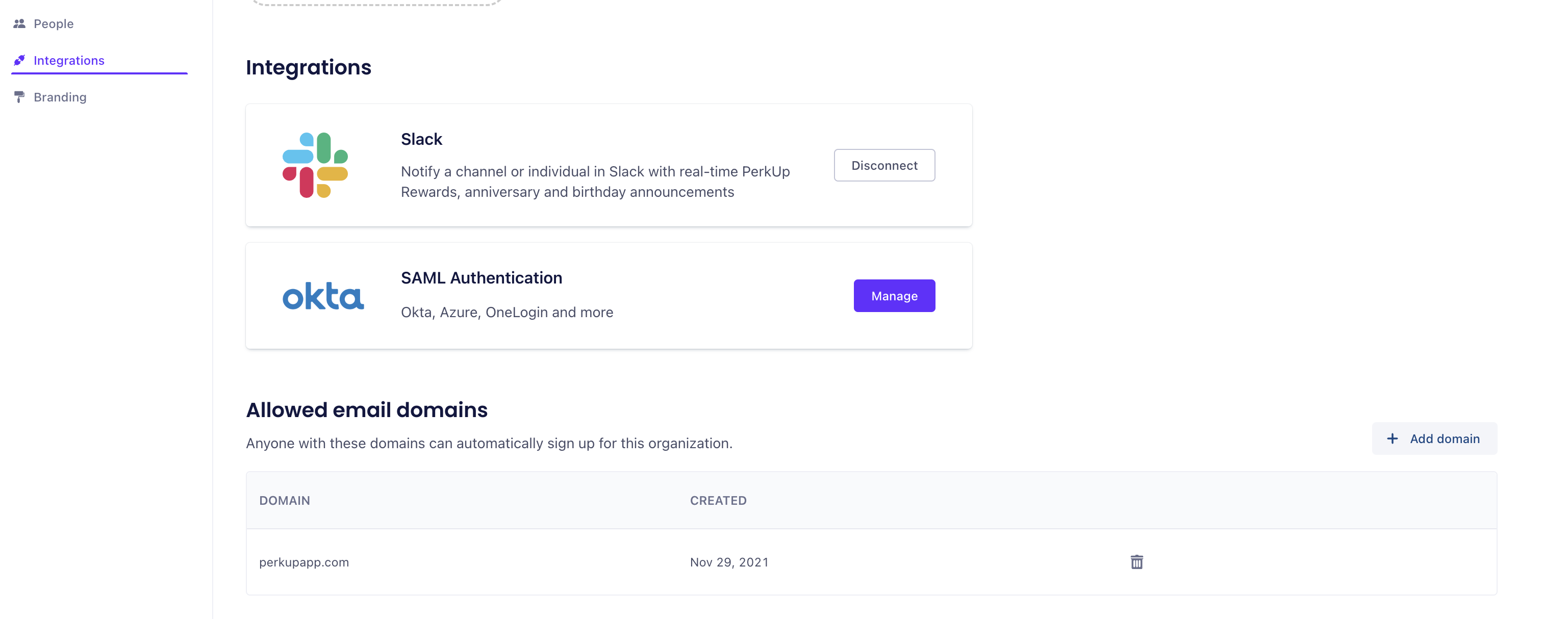Click the DOMAIN column header
The height and width of the screenshot is (619, 1568).
pos(284,500)
